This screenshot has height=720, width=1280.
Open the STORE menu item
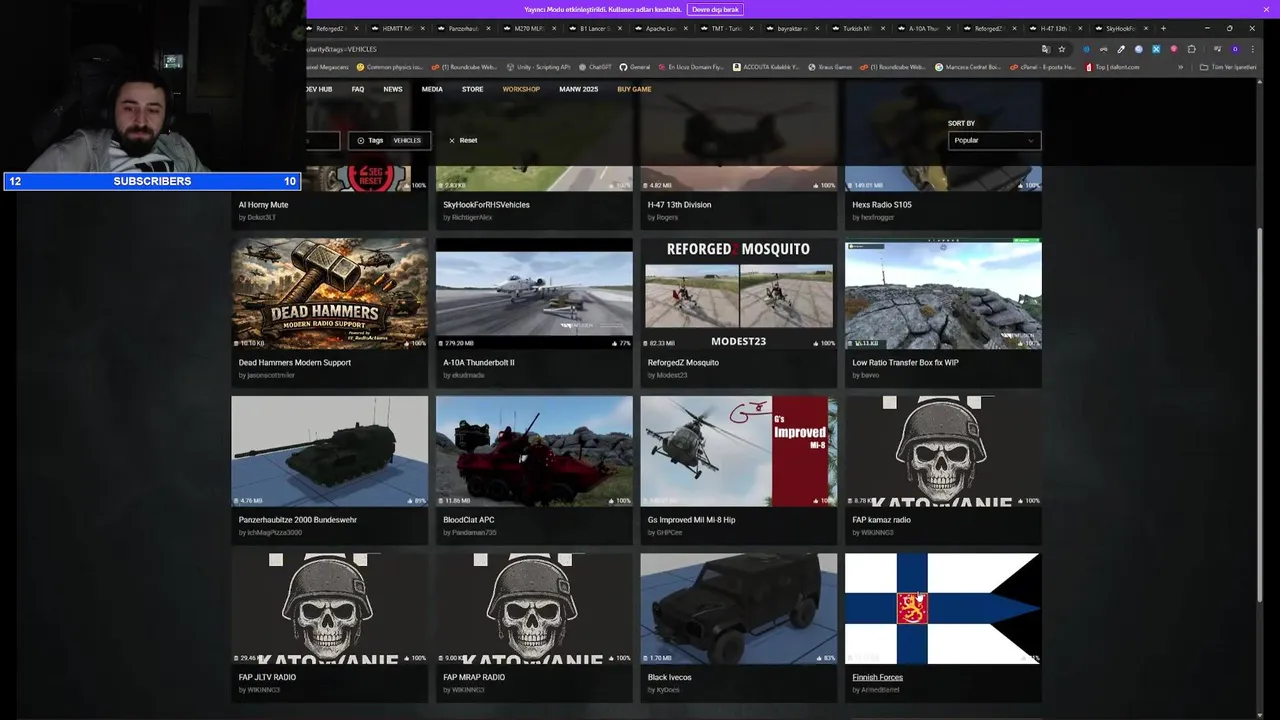(x=472, y=89)
